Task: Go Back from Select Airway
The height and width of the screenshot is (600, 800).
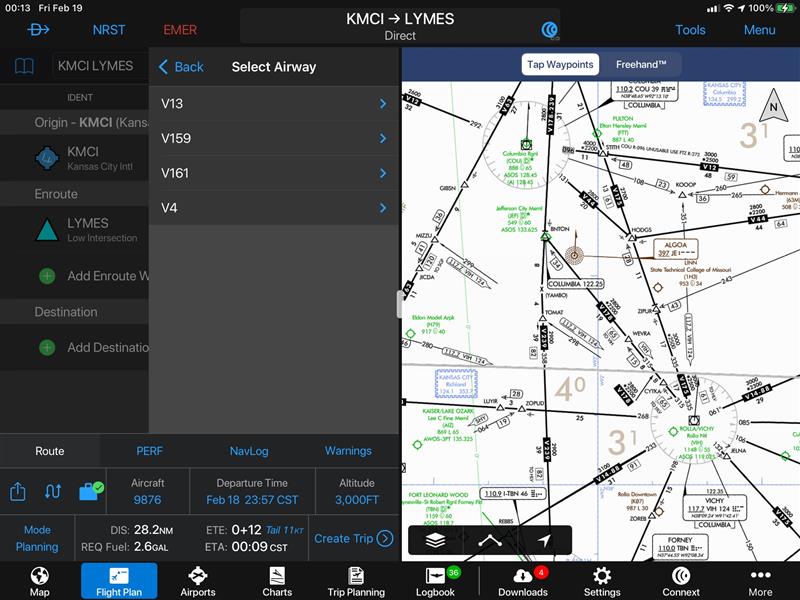Action: coord(181,67)
